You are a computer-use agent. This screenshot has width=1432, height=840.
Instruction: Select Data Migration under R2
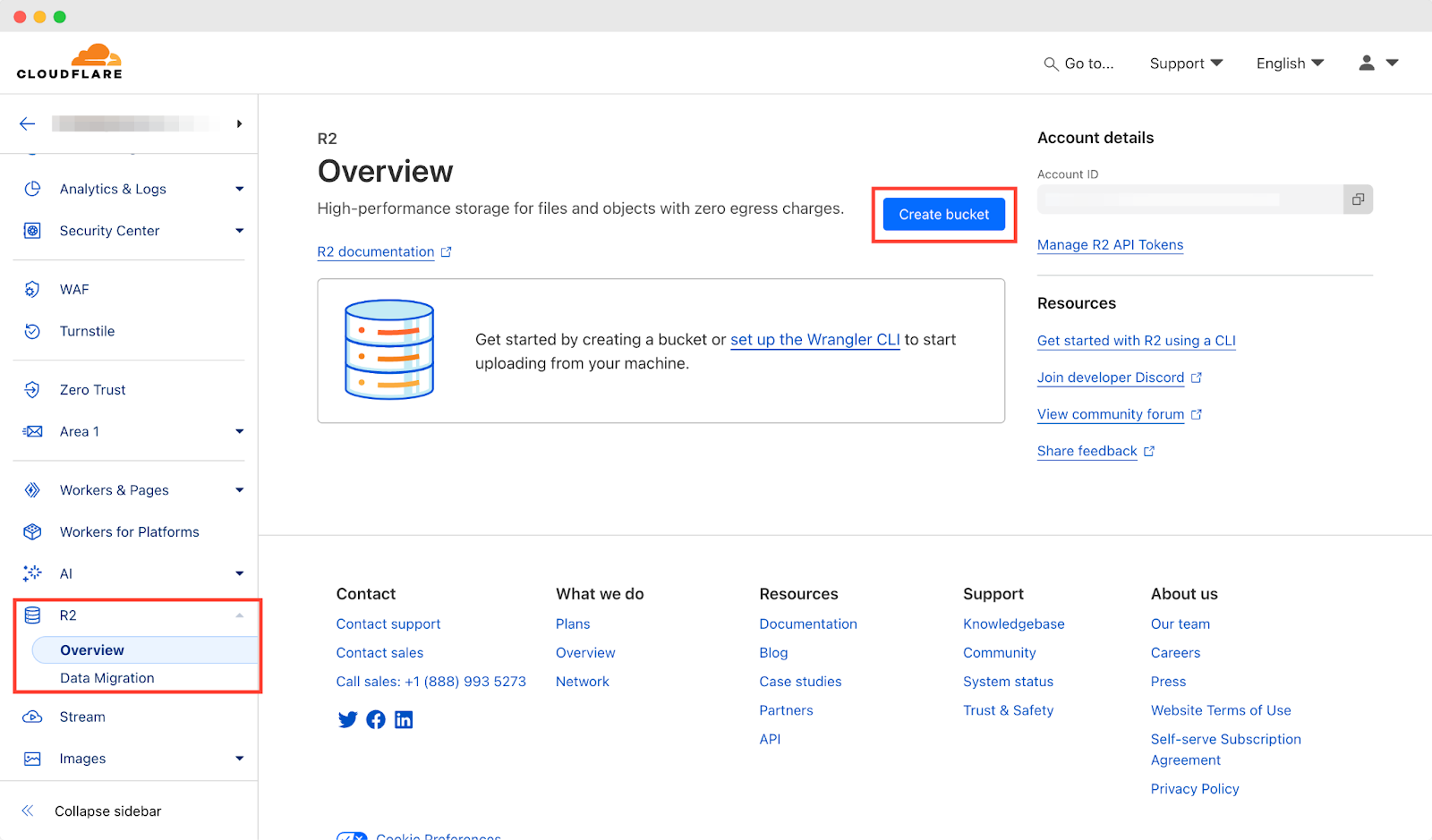pyautogui.click(x=107, y=678)
